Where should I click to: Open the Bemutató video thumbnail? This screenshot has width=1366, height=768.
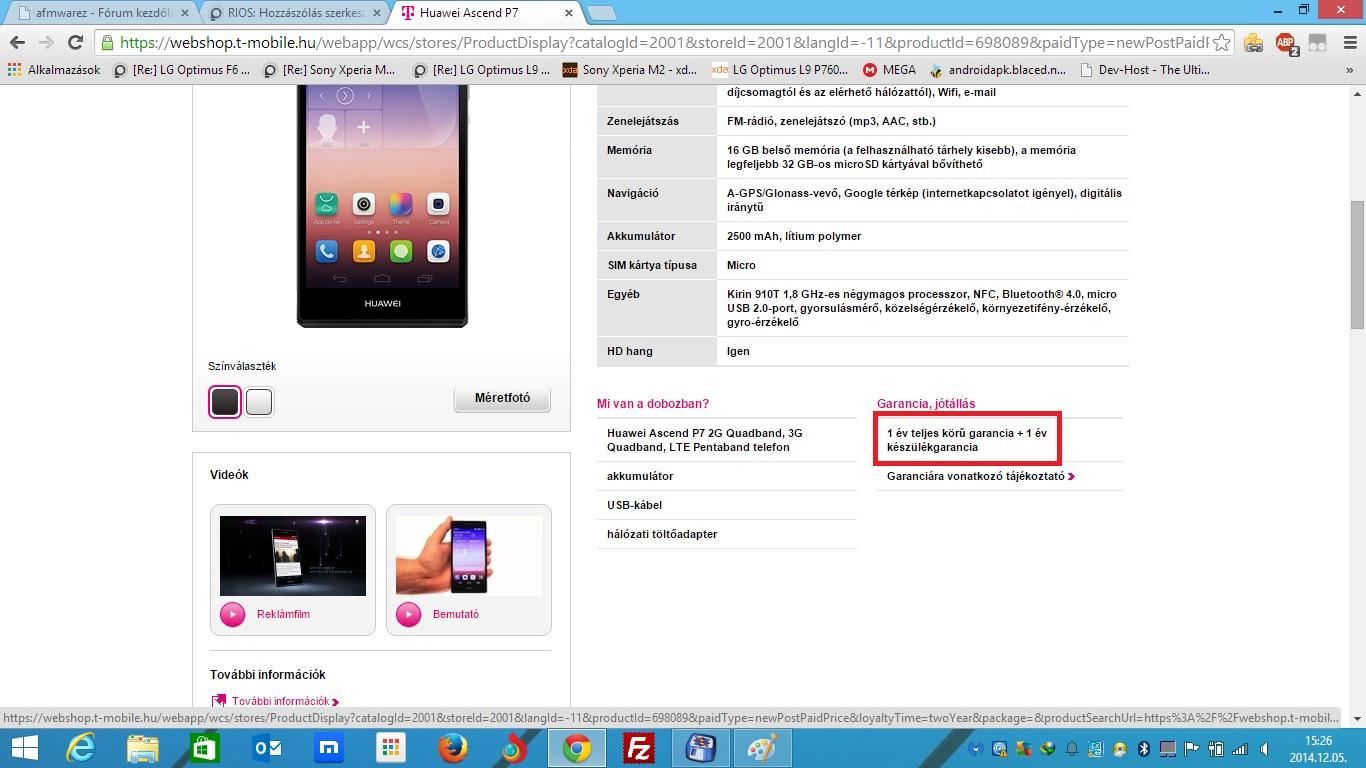[469, 556]
